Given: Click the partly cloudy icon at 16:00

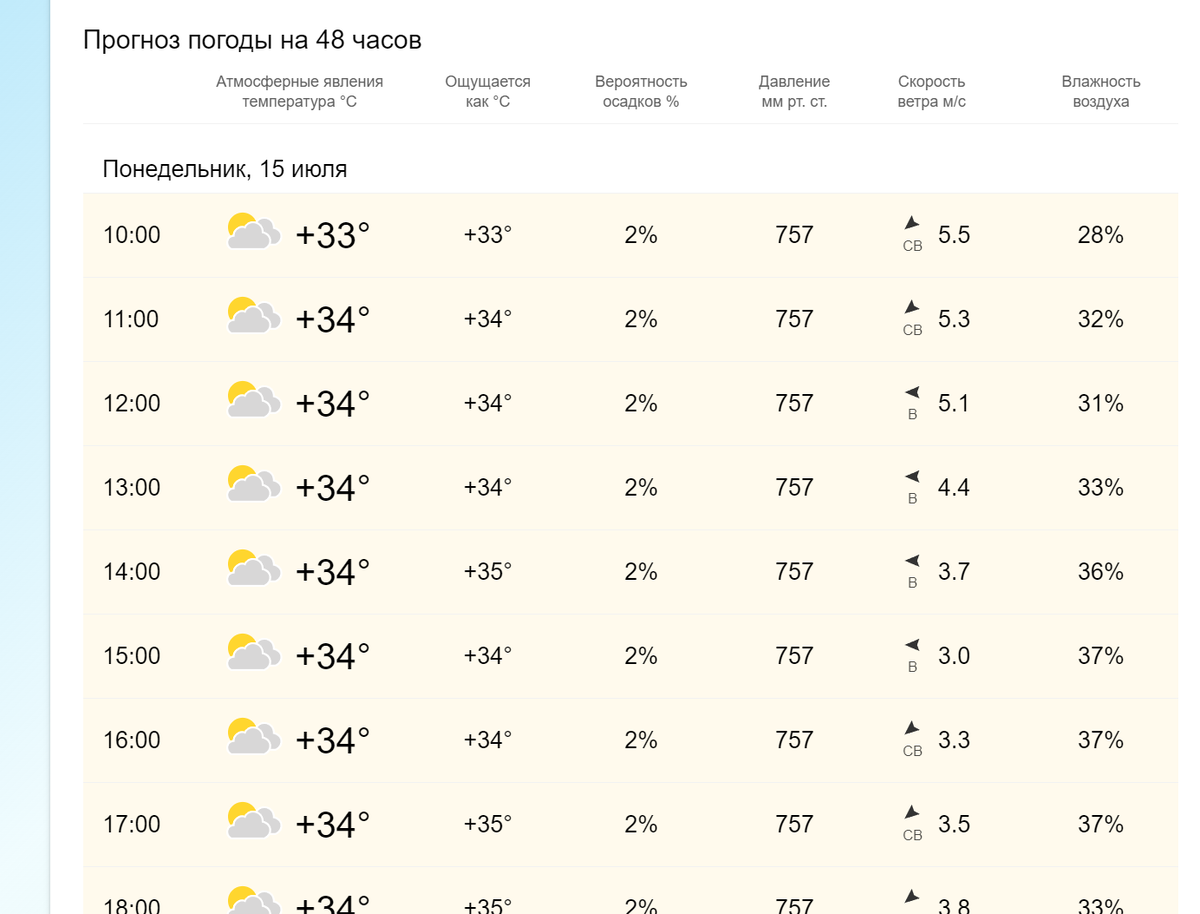Looking at the screenshot, I should pyautogui.click(x=254, y=735).
